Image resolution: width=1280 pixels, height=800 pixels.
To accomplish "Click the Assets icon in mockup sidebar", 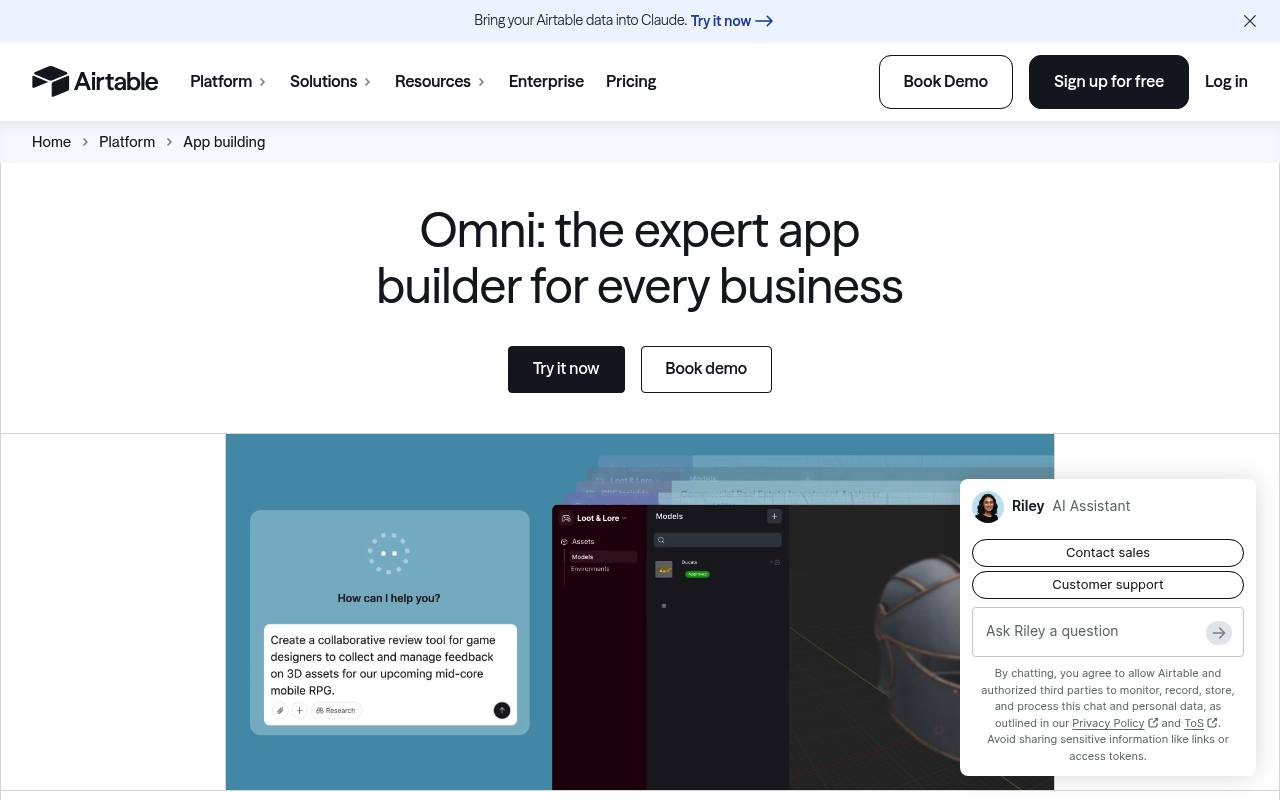I will 564,542.
